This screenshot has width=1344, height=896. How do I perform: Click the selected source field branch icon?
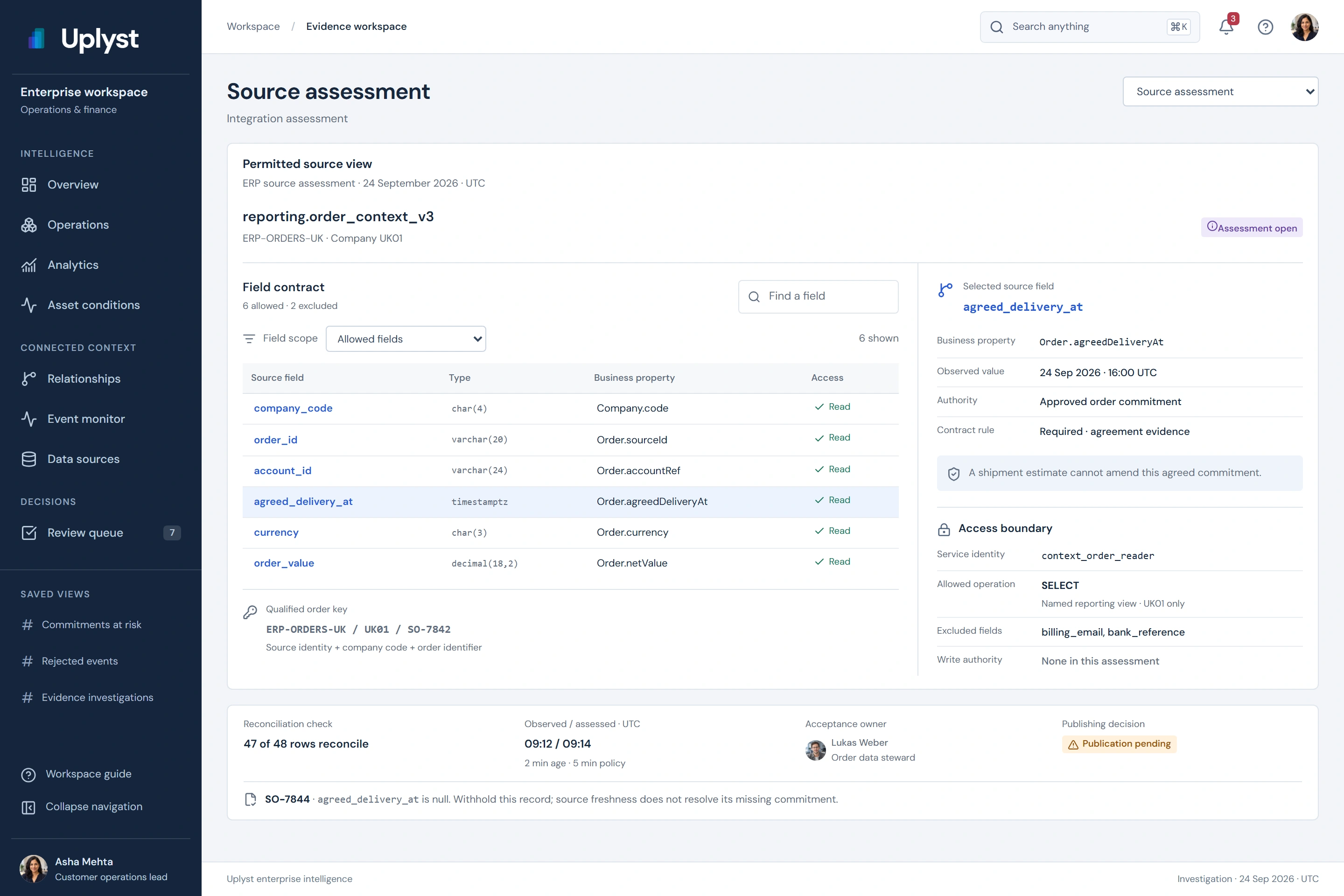point(945,290)
